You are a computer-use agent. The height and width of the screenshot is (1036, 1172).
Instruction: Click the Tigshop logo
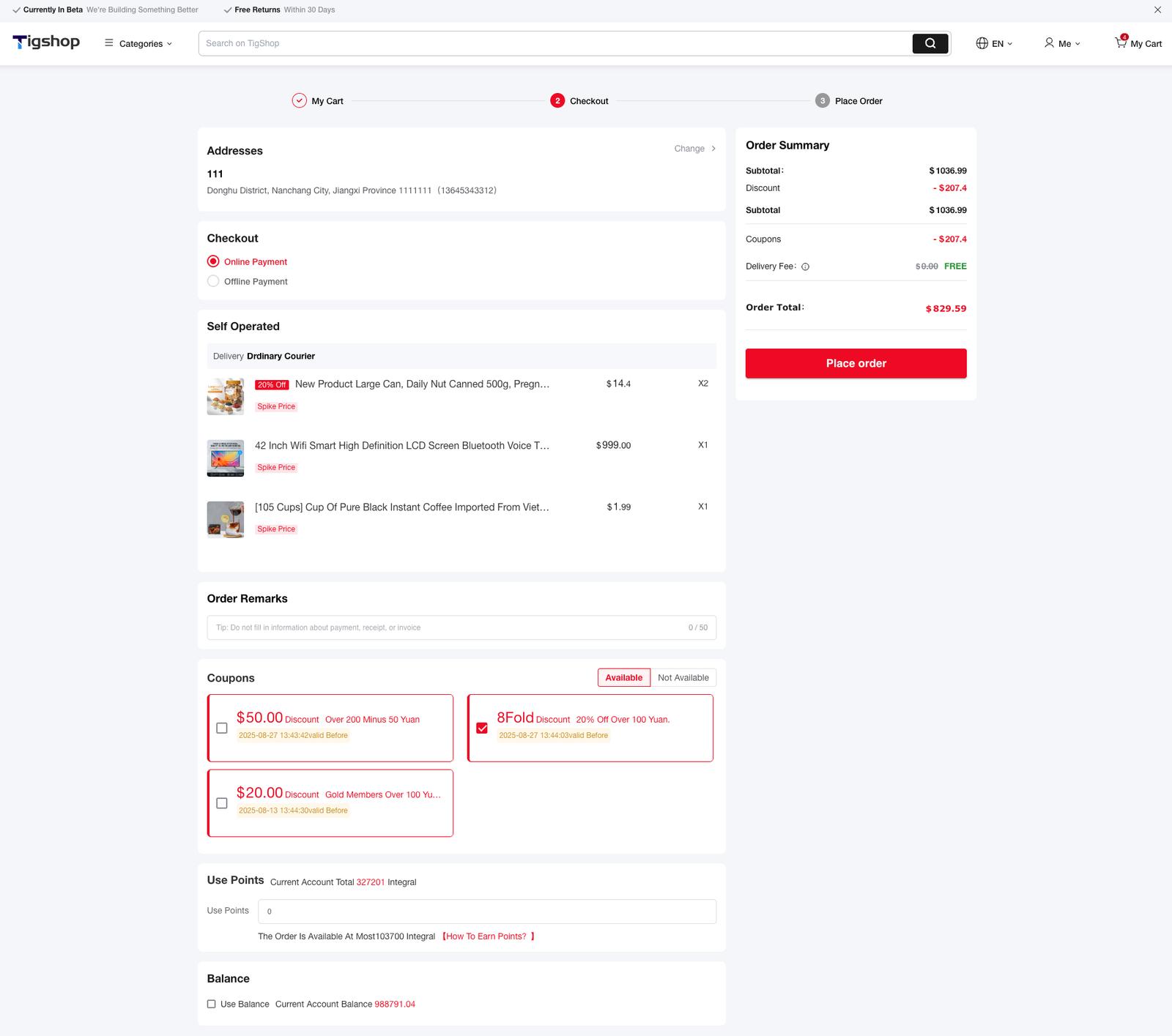click(x=46, y=42)
